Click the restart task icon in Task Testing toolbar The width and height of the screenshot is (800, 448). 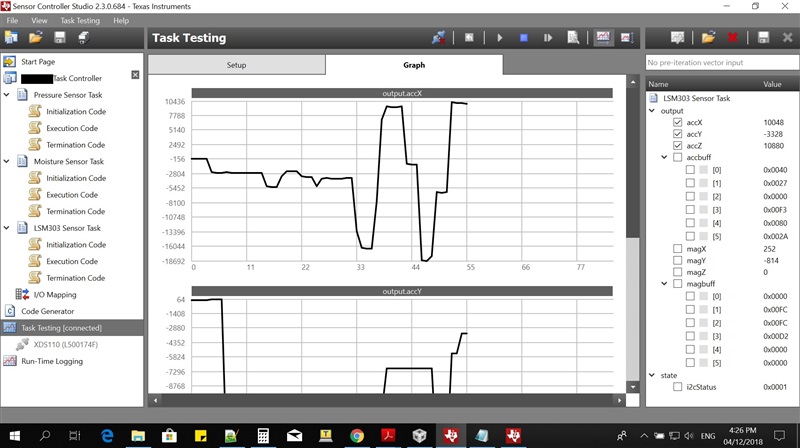pyautogui.click(x=469, y=38)
